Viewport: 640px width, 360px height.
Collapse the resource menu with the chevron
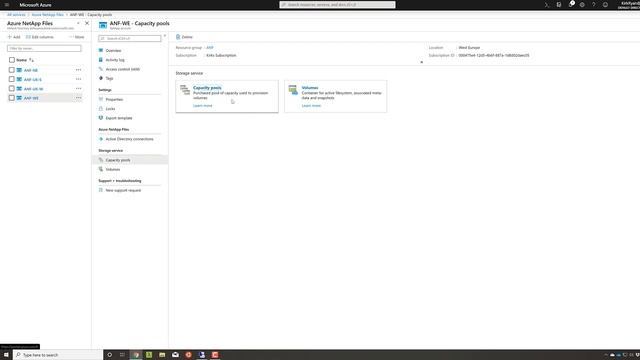click(165, 36)
